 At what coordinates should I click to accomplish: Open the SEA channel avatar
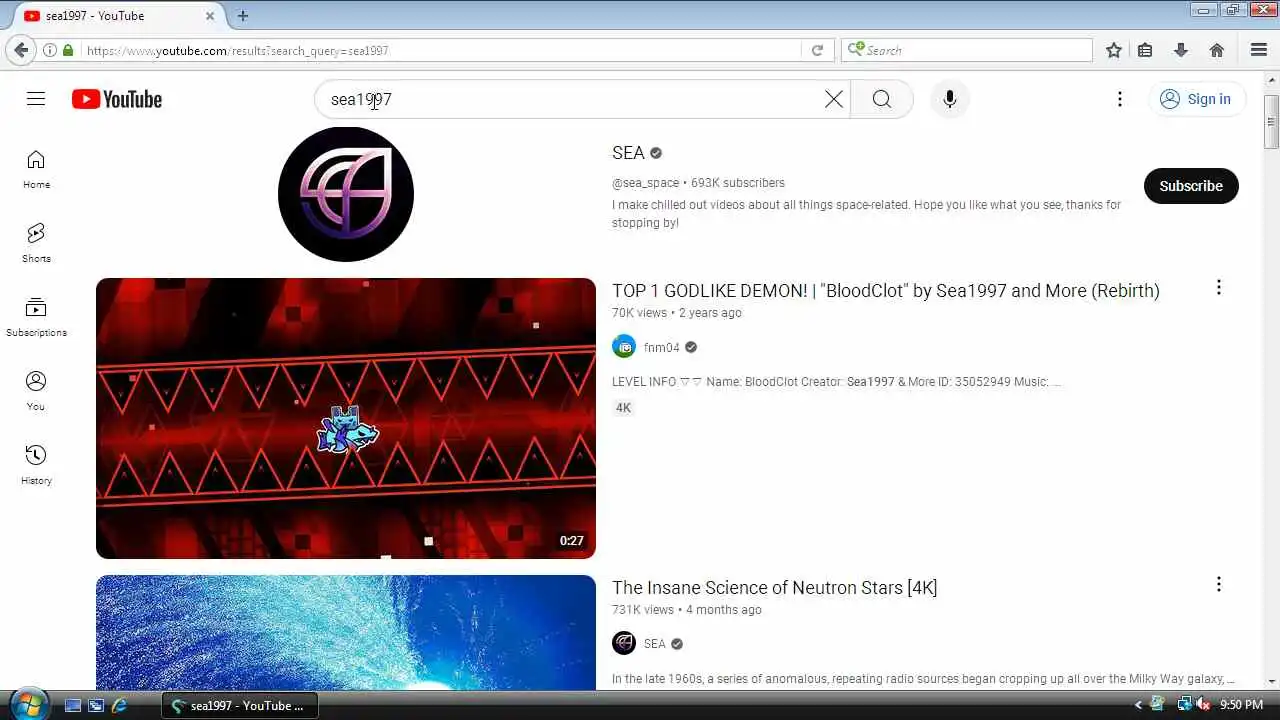point(346,194)
